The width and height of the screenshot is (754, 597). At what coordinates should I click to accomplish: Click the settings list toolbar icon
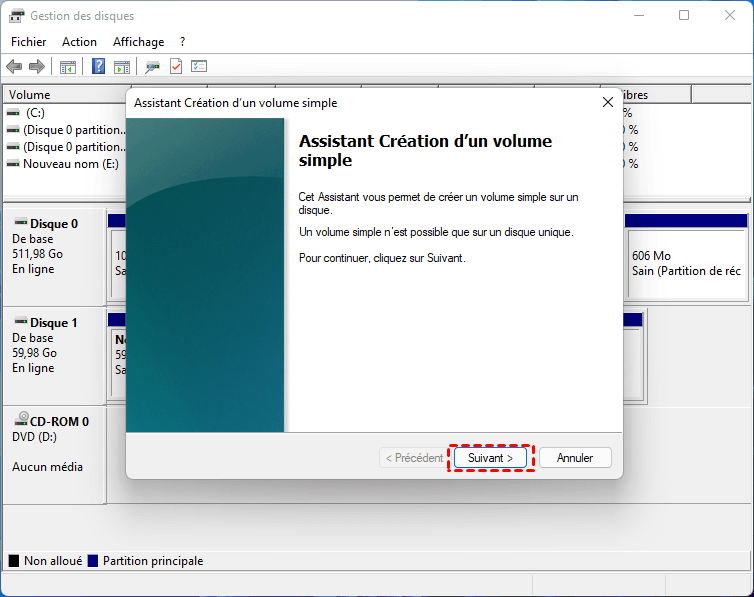point(199,66)
